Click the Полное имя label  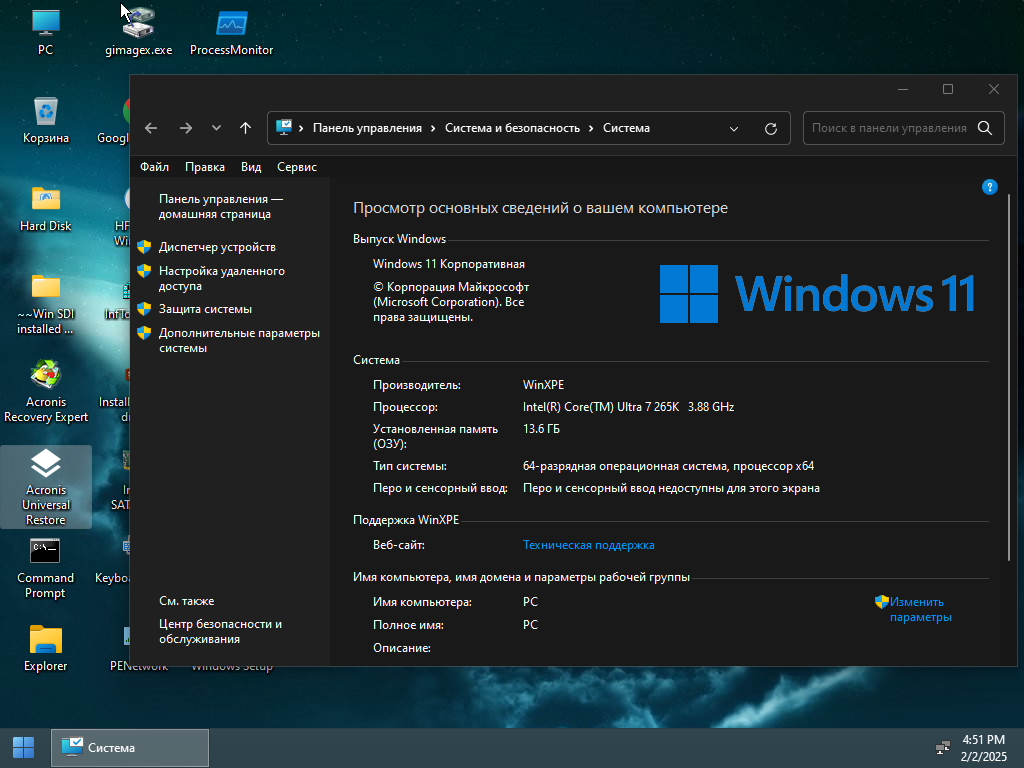(408, 625)
